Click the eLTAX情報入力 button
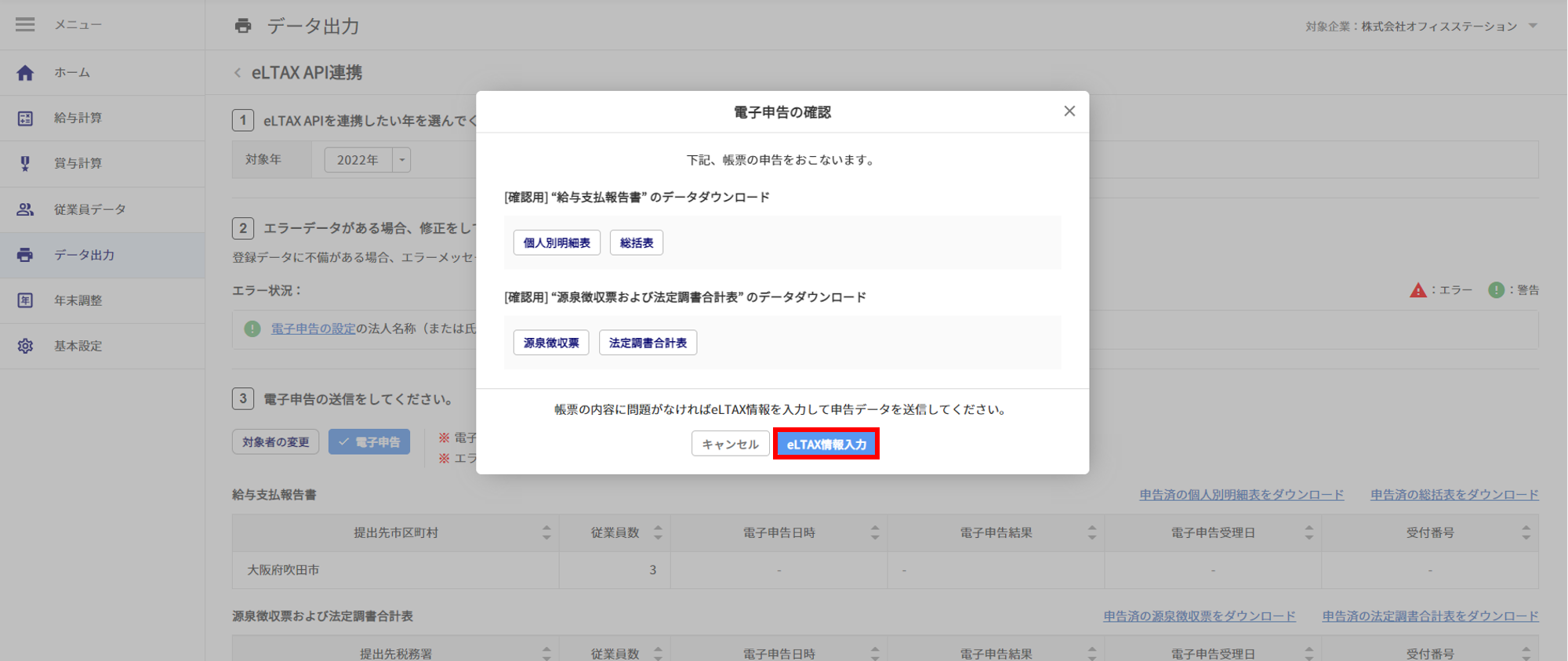This screenshot has height=661, width=1568. click(x=826, y=444)
